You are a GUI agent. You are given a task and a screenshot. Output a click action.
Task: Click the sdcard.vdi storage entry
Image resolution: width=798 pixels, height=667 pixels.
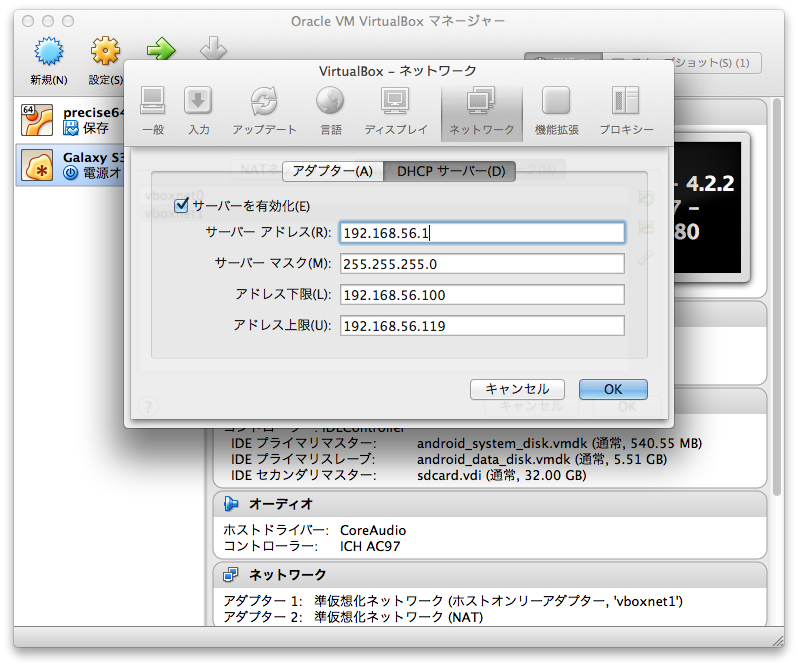tap(502, 475)
